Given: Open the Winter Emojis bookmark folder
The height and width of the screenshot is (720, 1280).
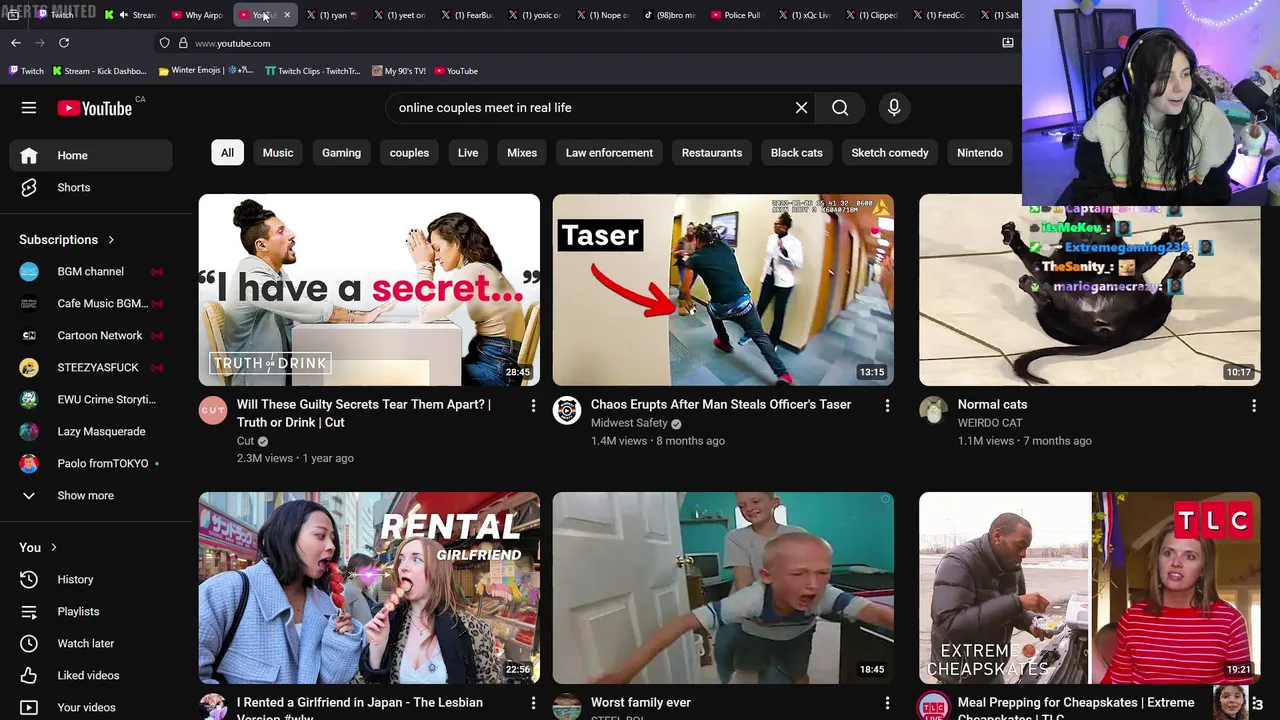Looking at the screenshot, I should coord(206,71).
